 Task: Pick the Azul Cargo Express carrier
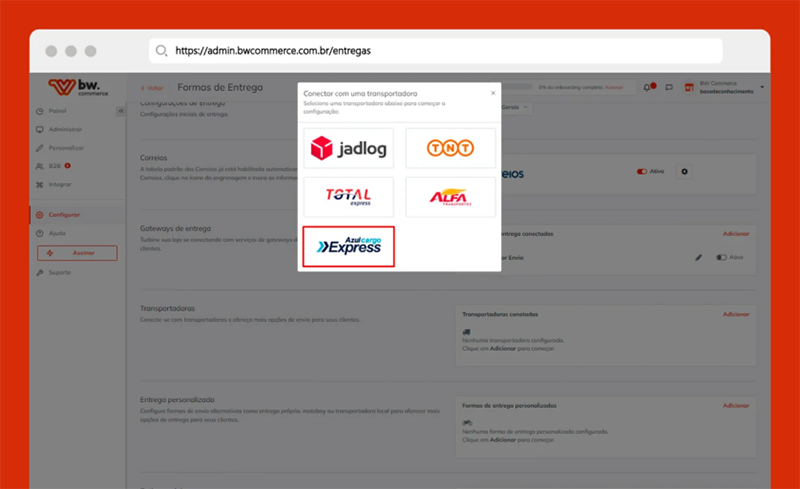pyautogui.click(x=348, y=247)
